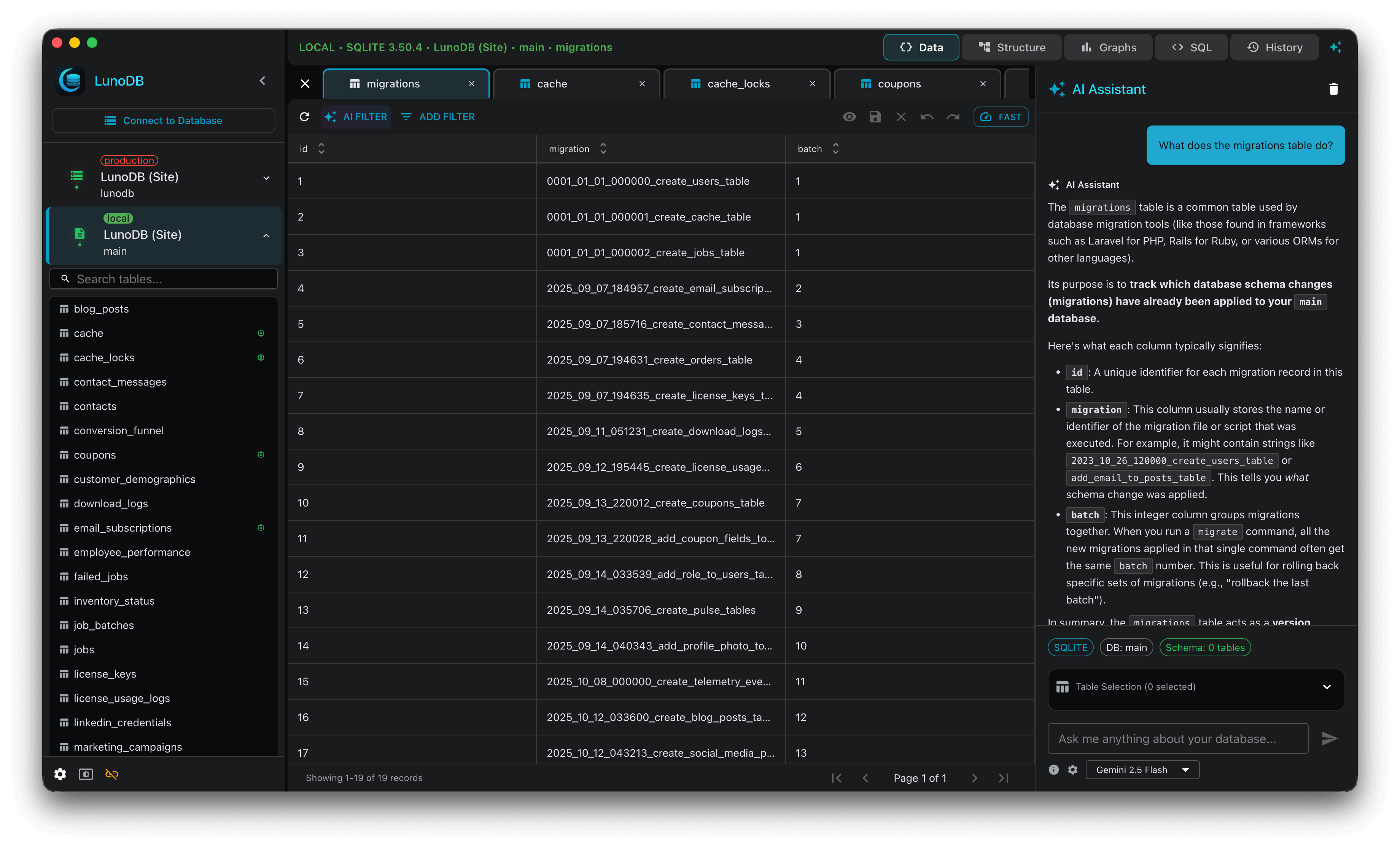
Task: Open the cache_locks table tab
Action: click(738, 84)
